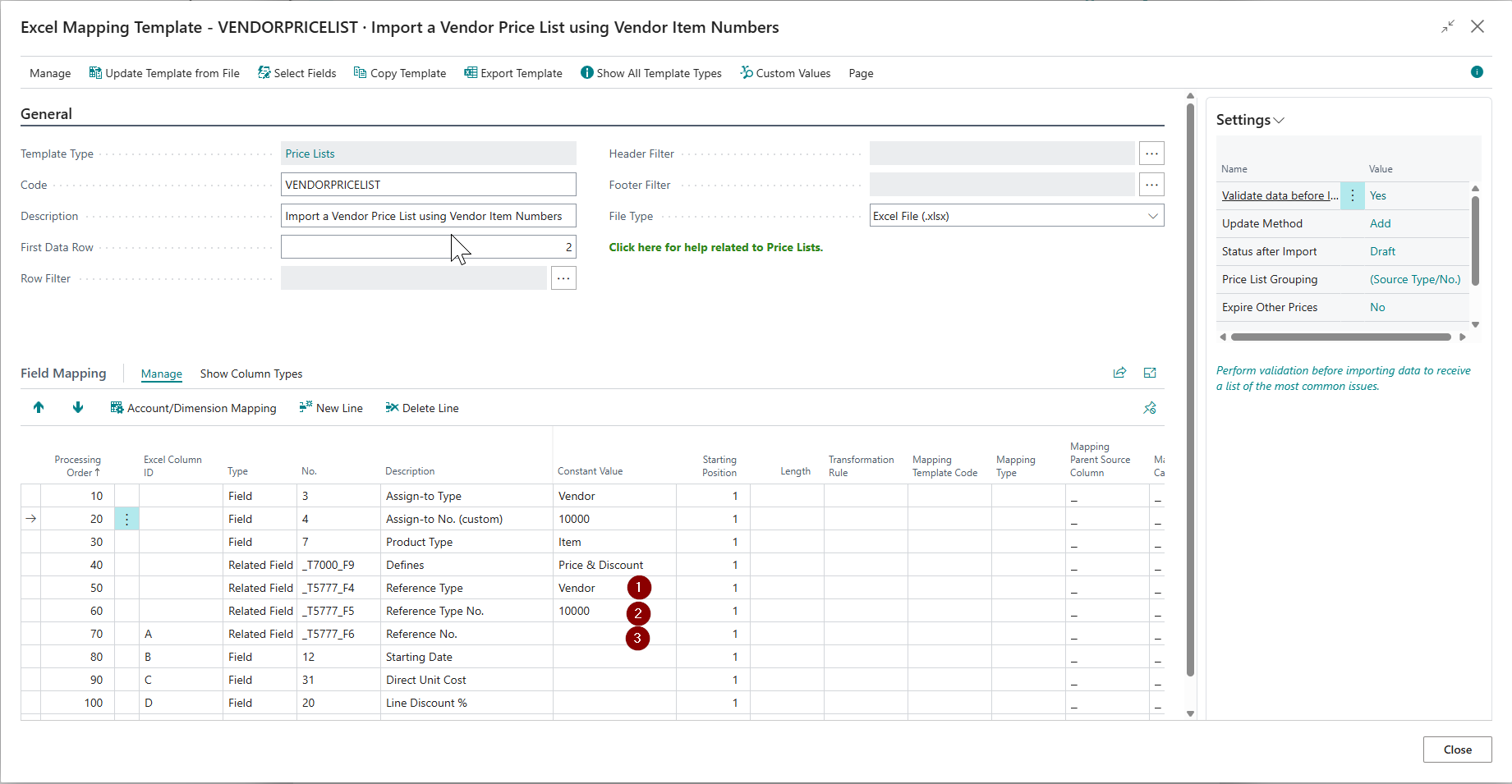Viewport: 1512px width, 784px height.
Task: Open the Manage menu in top bar
Action: [x=50, y=73]
